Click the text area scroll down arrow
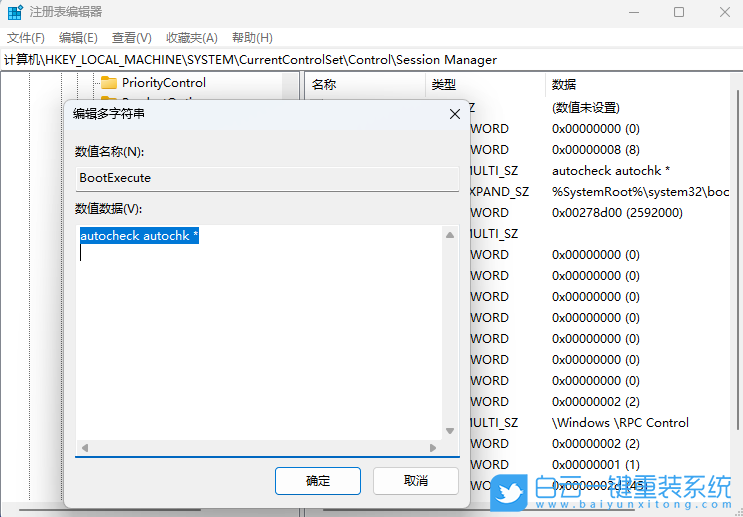This screenshot has height=517, width=743. (x=450, y=431)
